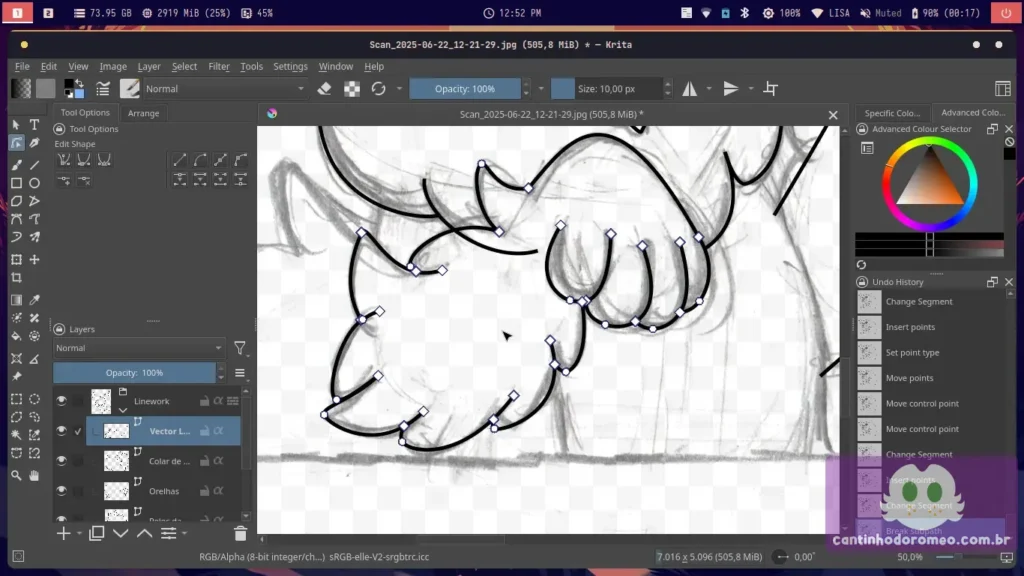
Task: Select the Freehand Brush tool
Action: point(16,165)
